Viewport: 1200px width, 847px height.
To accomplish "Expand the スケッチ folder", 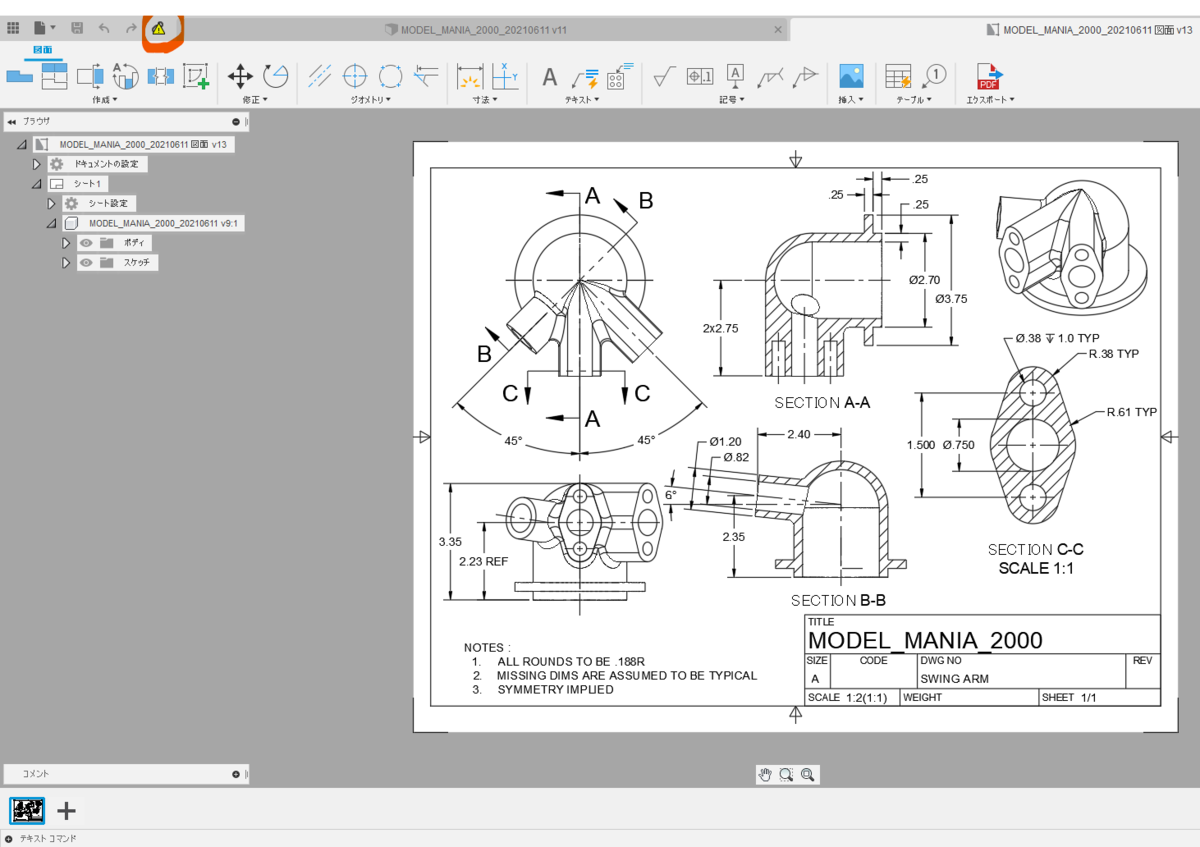I will click(67, 263).
